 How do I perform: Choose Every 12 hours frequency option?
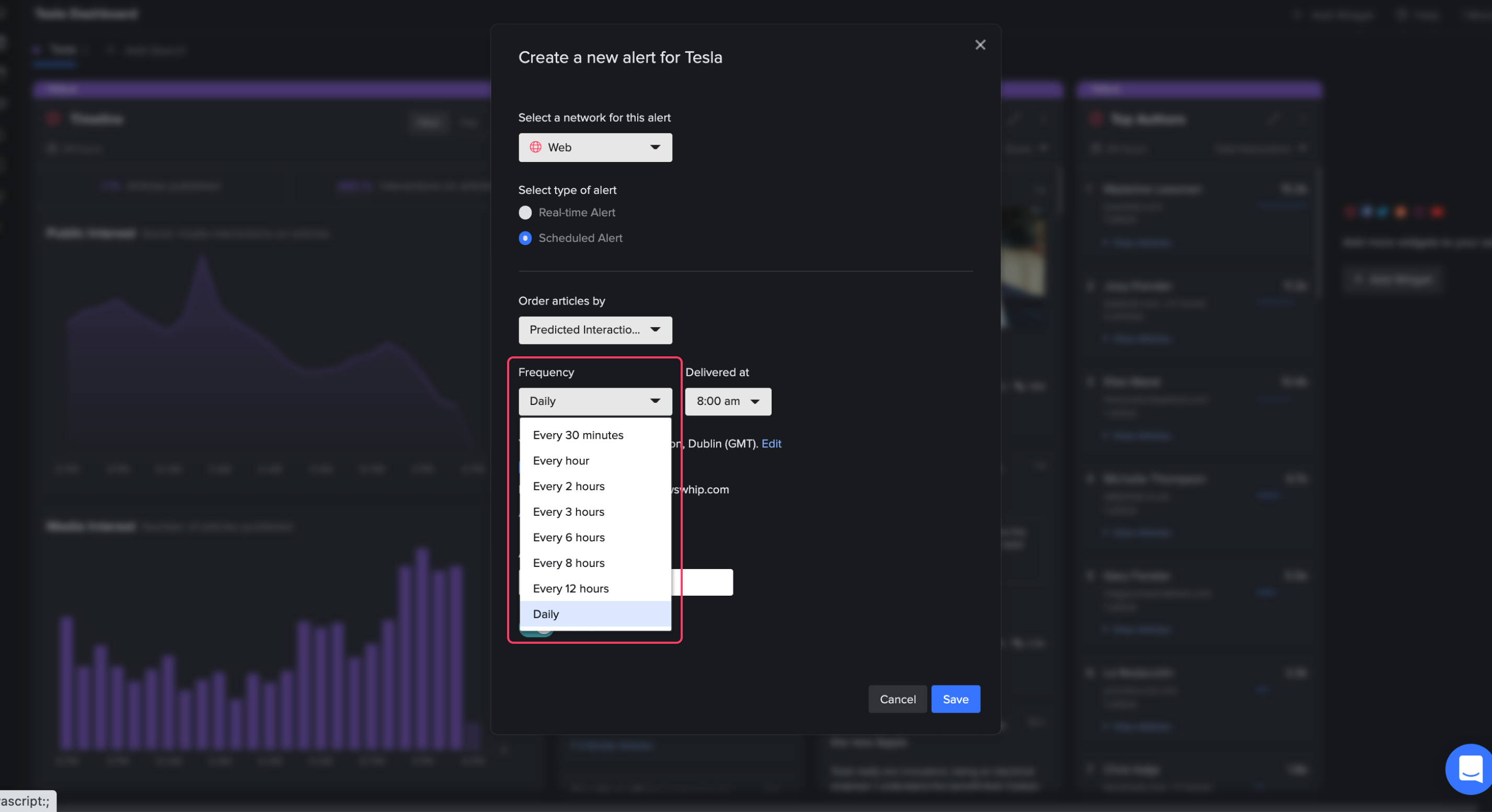(595, 588)
